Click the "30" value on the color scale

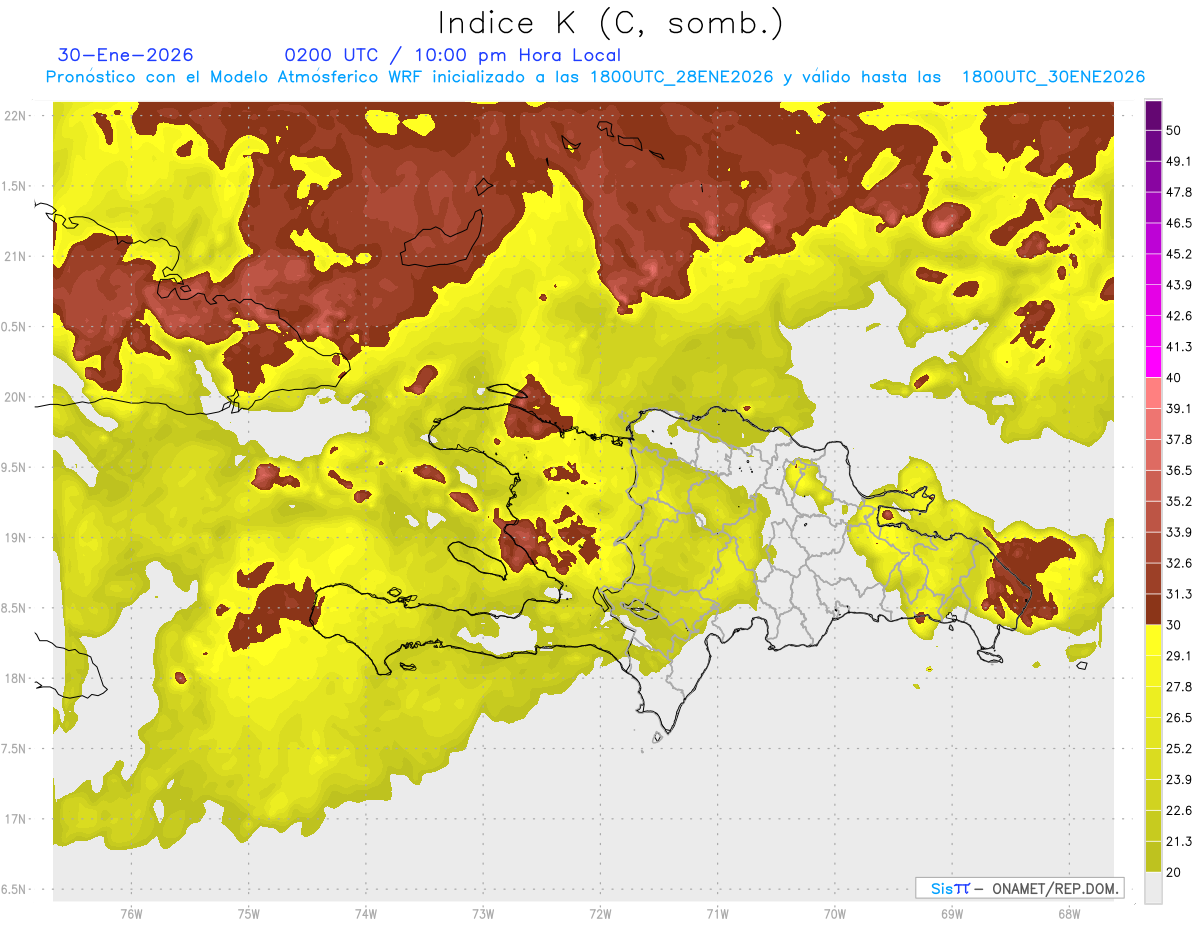tap(1174, 625)
